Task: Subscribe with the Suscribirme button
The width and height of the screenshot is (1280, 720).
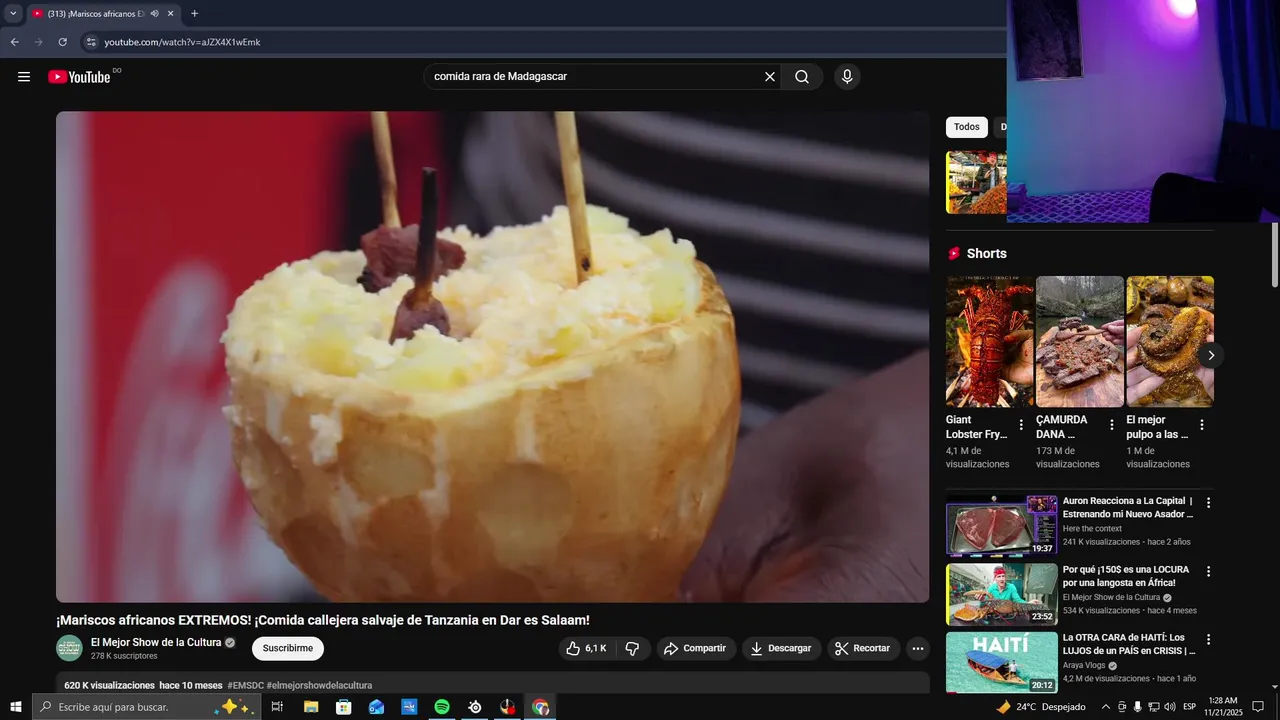Action: click(288, 648)
